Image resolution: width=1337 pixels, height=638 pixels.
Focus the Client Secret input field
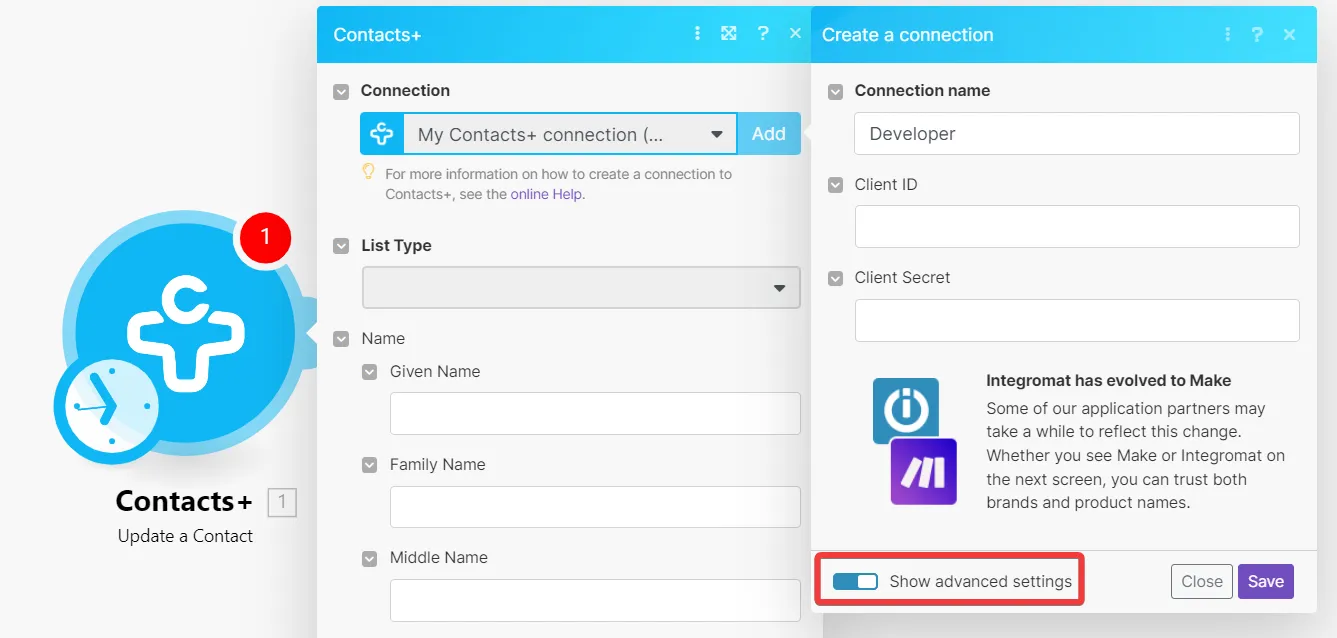[x=1077, y=320]
